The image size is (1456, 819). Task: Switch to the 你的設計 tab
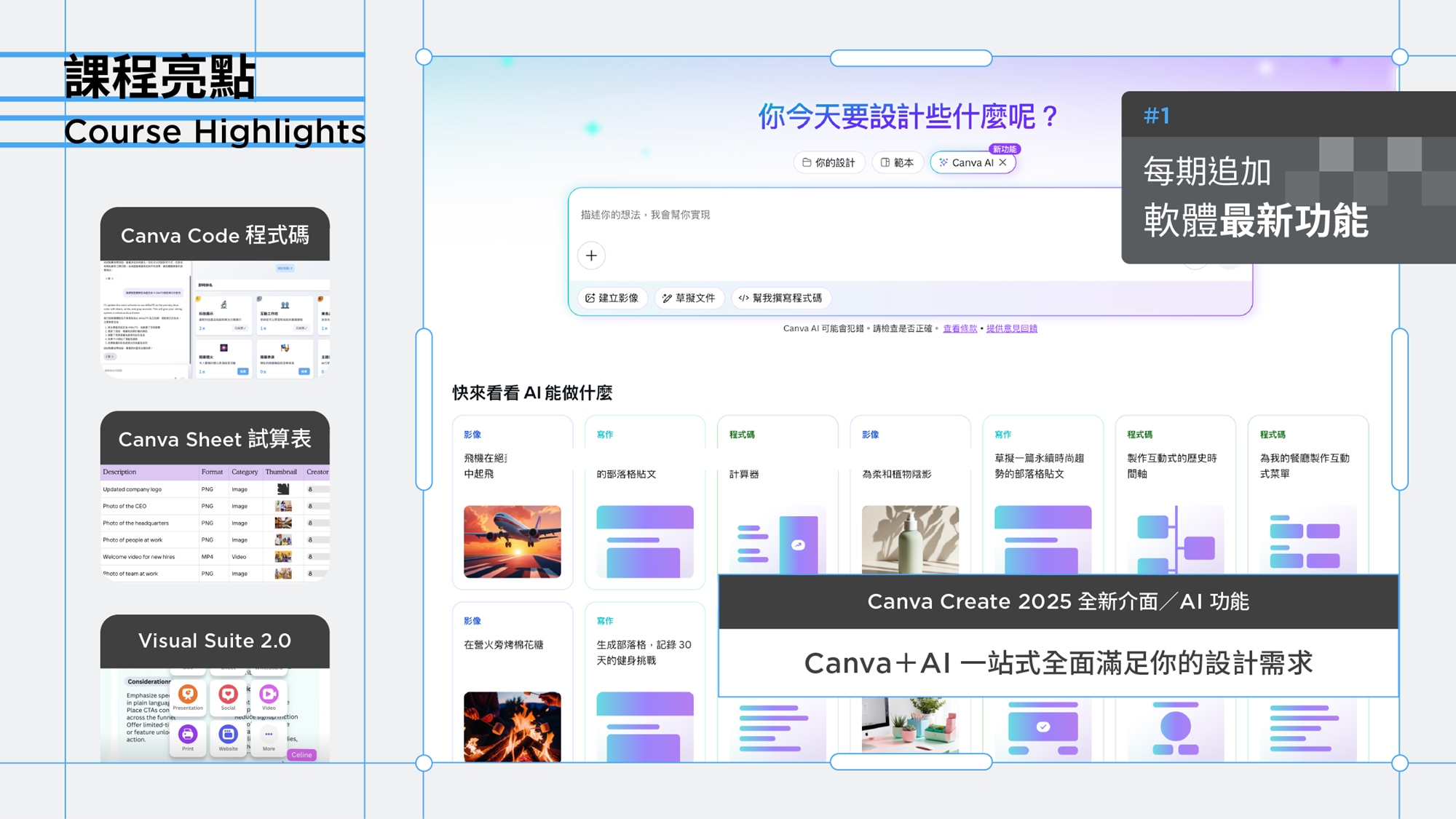pos(828,162)
